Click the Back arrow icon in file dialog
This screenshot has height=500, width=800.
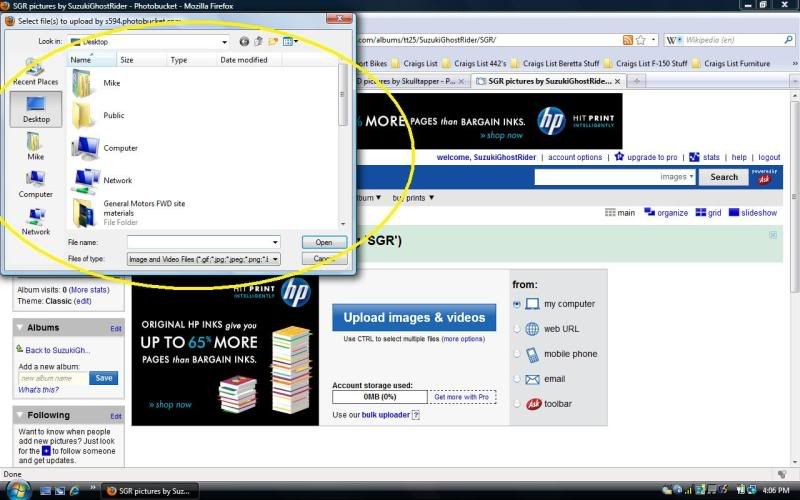tap(244, 42)
